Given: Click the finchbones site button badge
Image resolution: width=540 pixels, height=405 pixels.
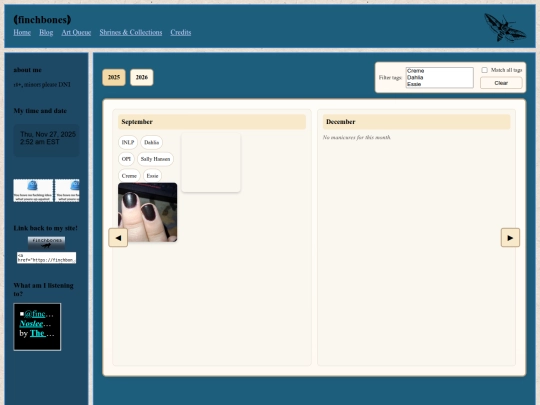Looking at the screenshot, I should click(x=46, y=242).
